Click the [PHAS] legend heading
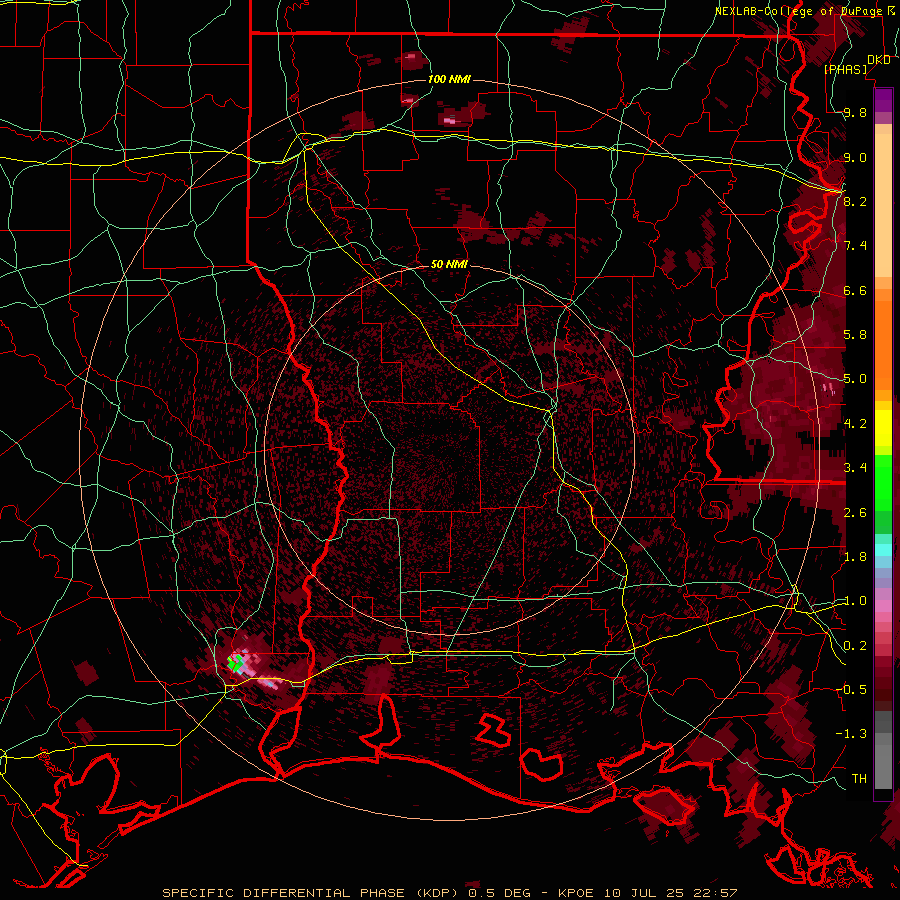The width and height of the screenshot is (900, 900). (845, 69)
